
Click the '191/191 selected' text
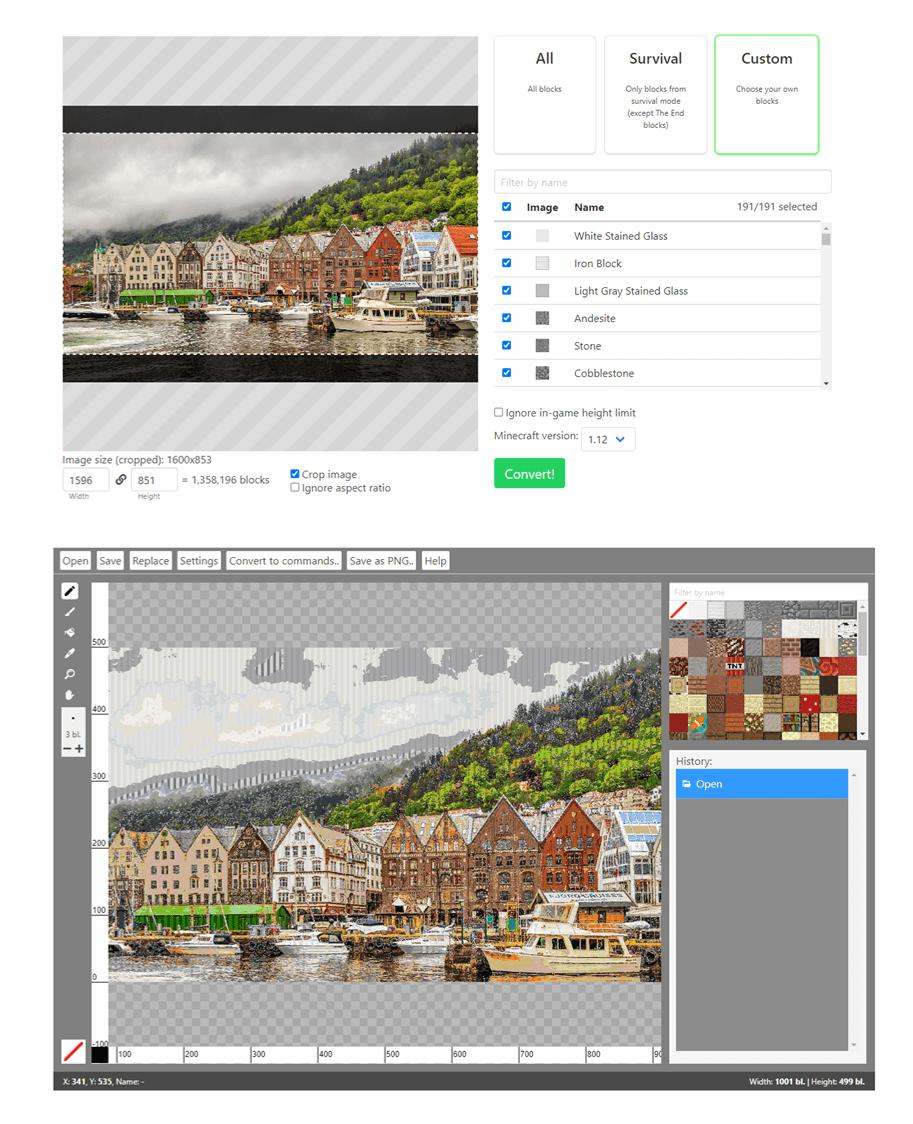click(777, 206)
